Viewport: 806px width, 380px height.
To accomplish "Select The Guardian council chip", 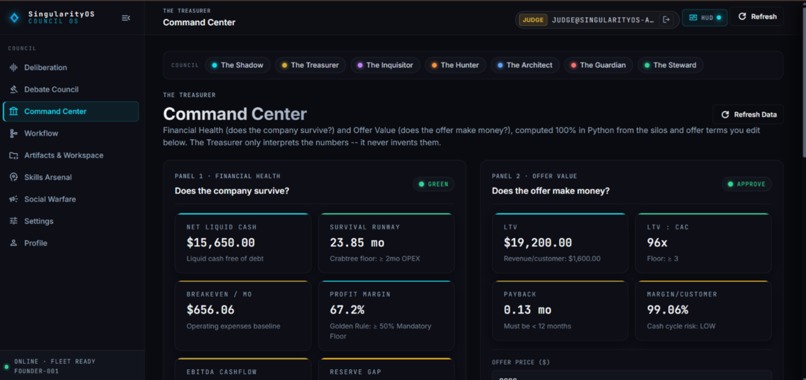I will (598, 65).
